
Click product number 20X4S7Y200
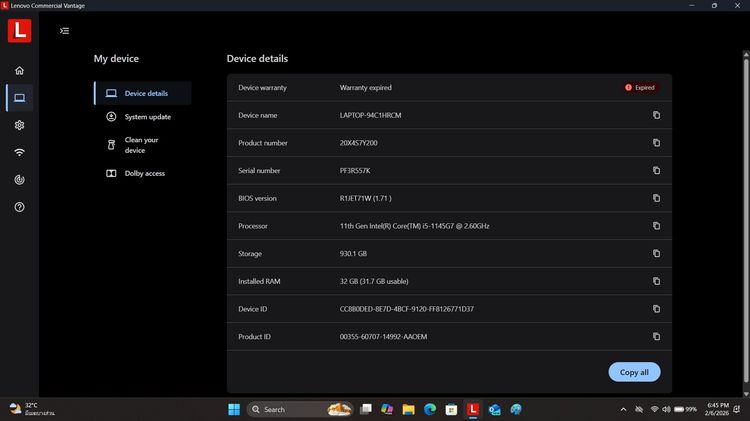358,143
